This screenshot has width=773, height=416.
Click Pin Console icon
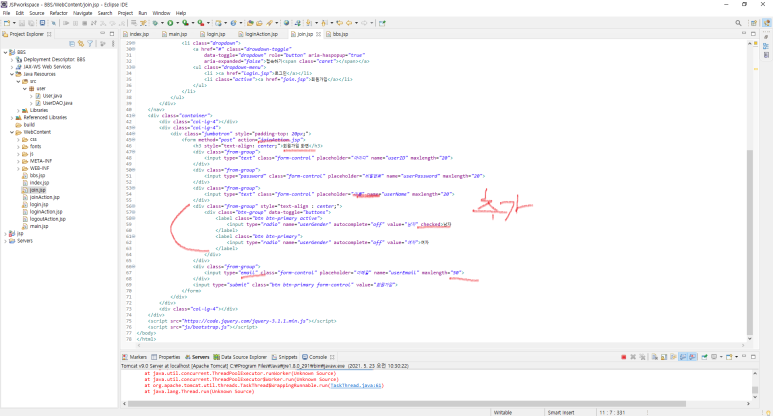coord(704,357)
